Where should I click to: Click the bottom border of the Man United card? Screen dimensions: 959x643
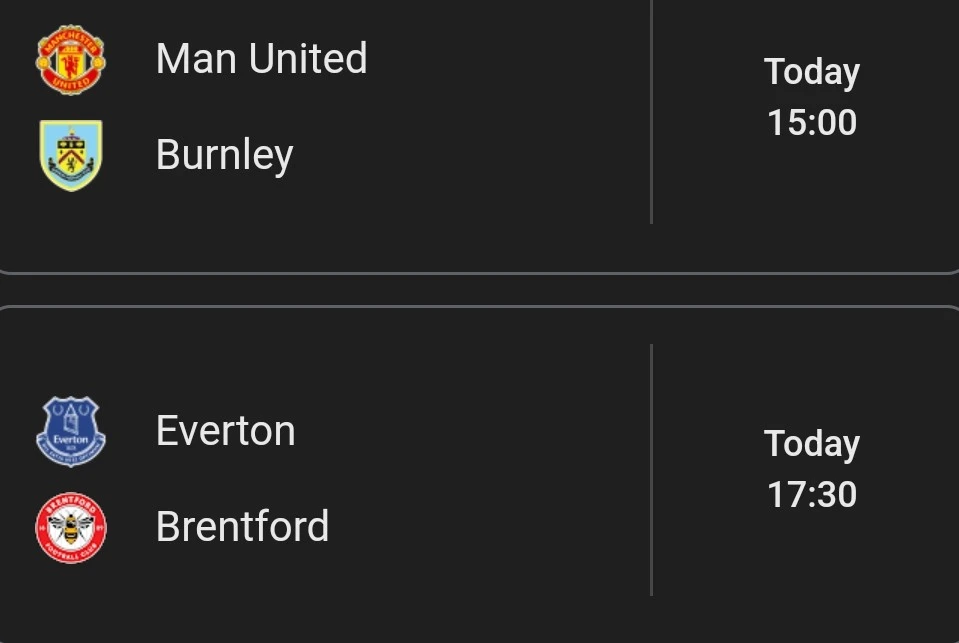pyautogui.click(x=480, y=272)
